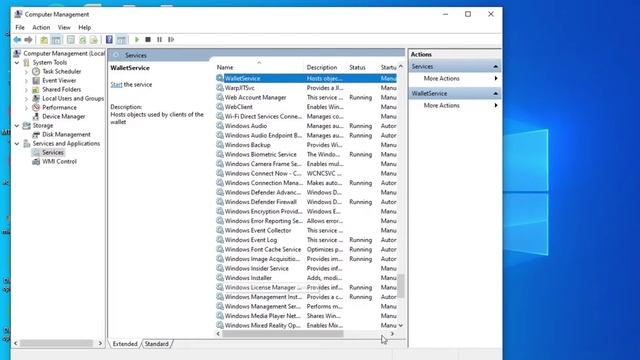Image resolution: width=640 pixels, height=360 pixels.
Task: Click the console tree horizontal scrollbar thumb
Action: pos(56,344)
